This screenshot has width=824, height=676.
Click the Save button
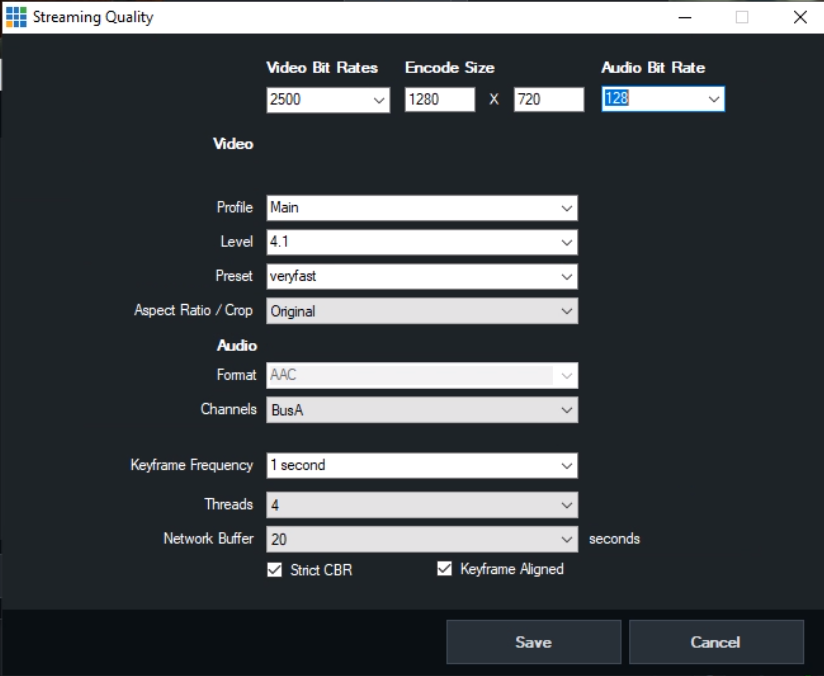pyautogui.click(x=533, y=642)
